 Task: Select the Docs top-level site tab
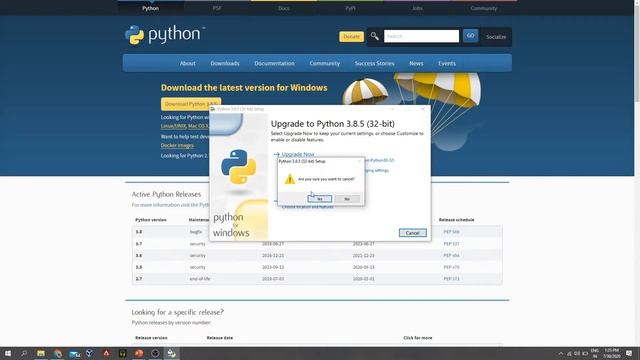[284, 8]
